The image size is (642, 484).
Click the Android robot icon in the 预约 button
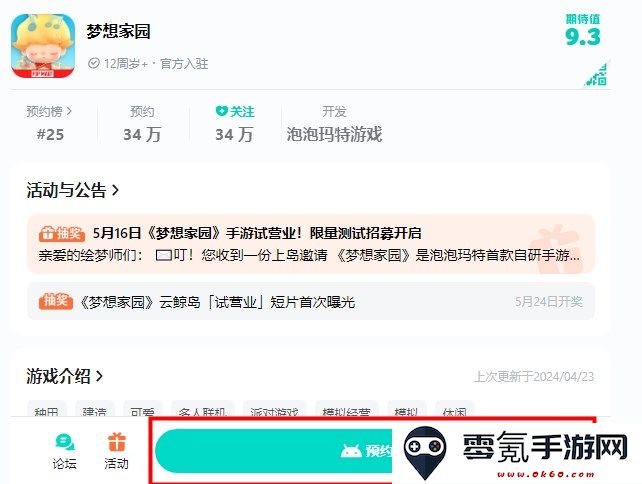350,451
